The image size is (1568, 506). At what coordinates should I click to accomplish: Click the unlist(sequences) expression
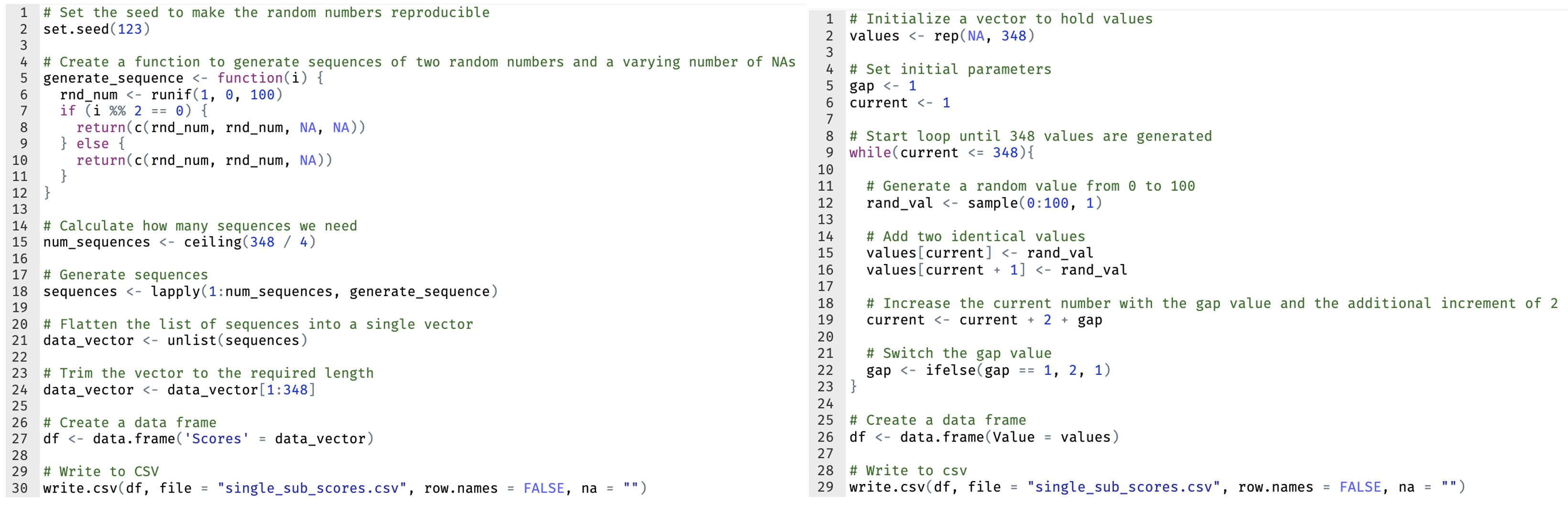pos(238,341)
